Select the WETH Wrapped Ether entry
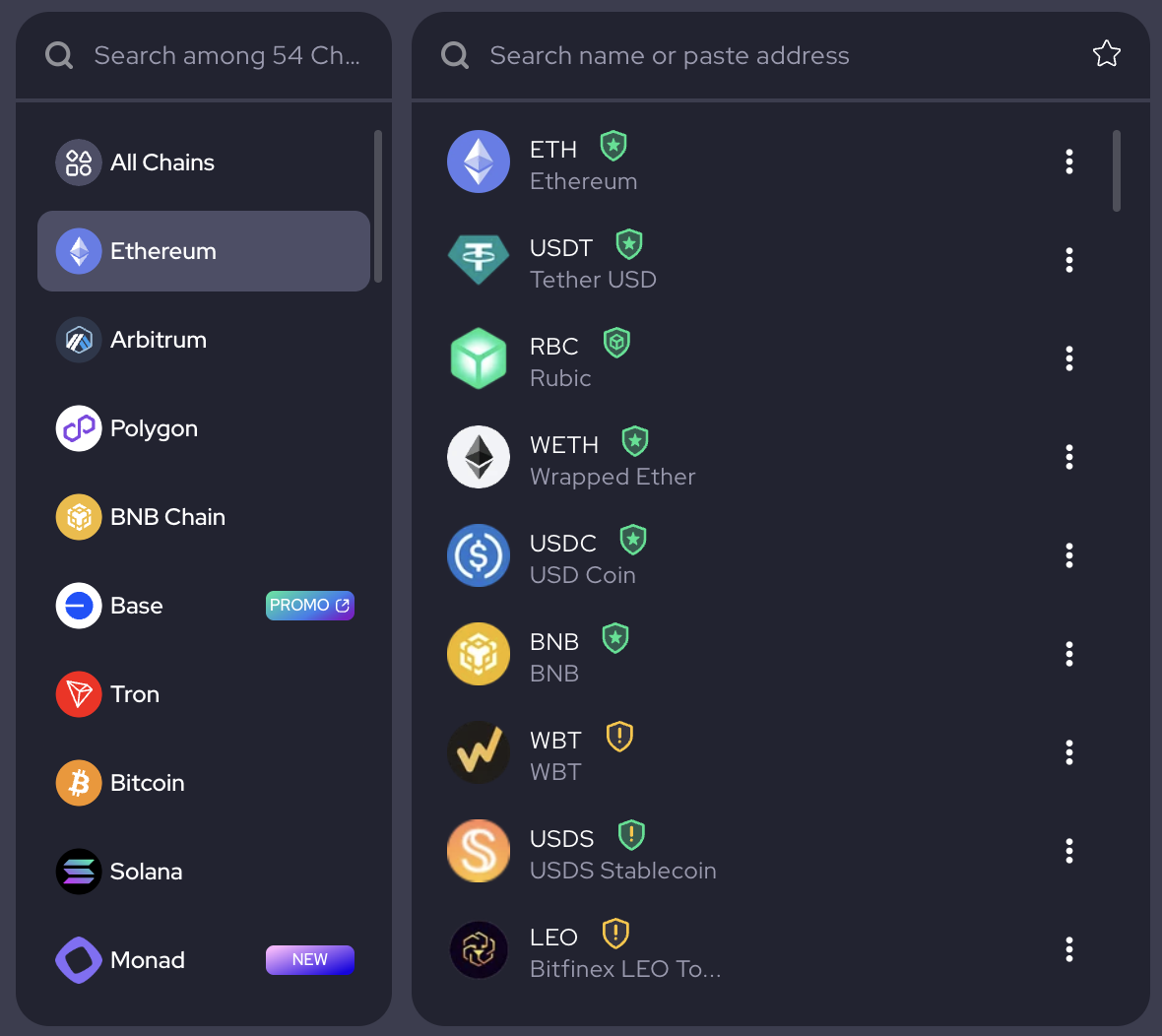 (x=613, y=457)
